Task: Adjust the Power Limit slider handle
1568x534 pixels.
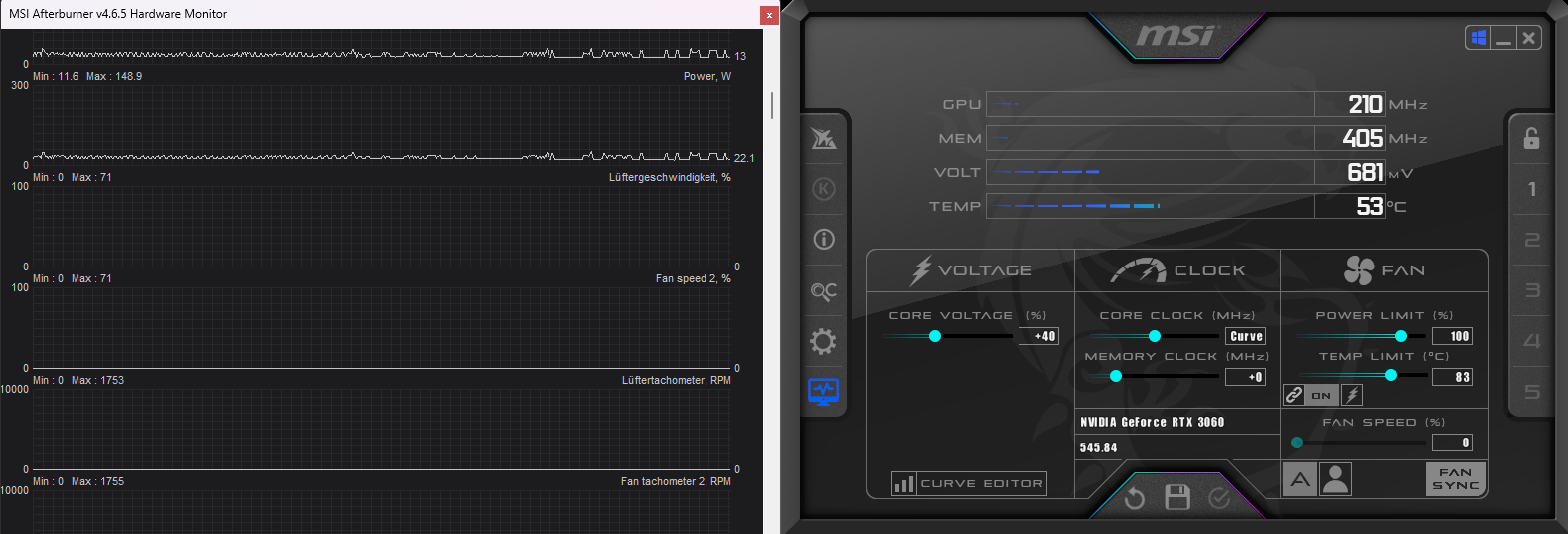Action: coord(1401,336)
